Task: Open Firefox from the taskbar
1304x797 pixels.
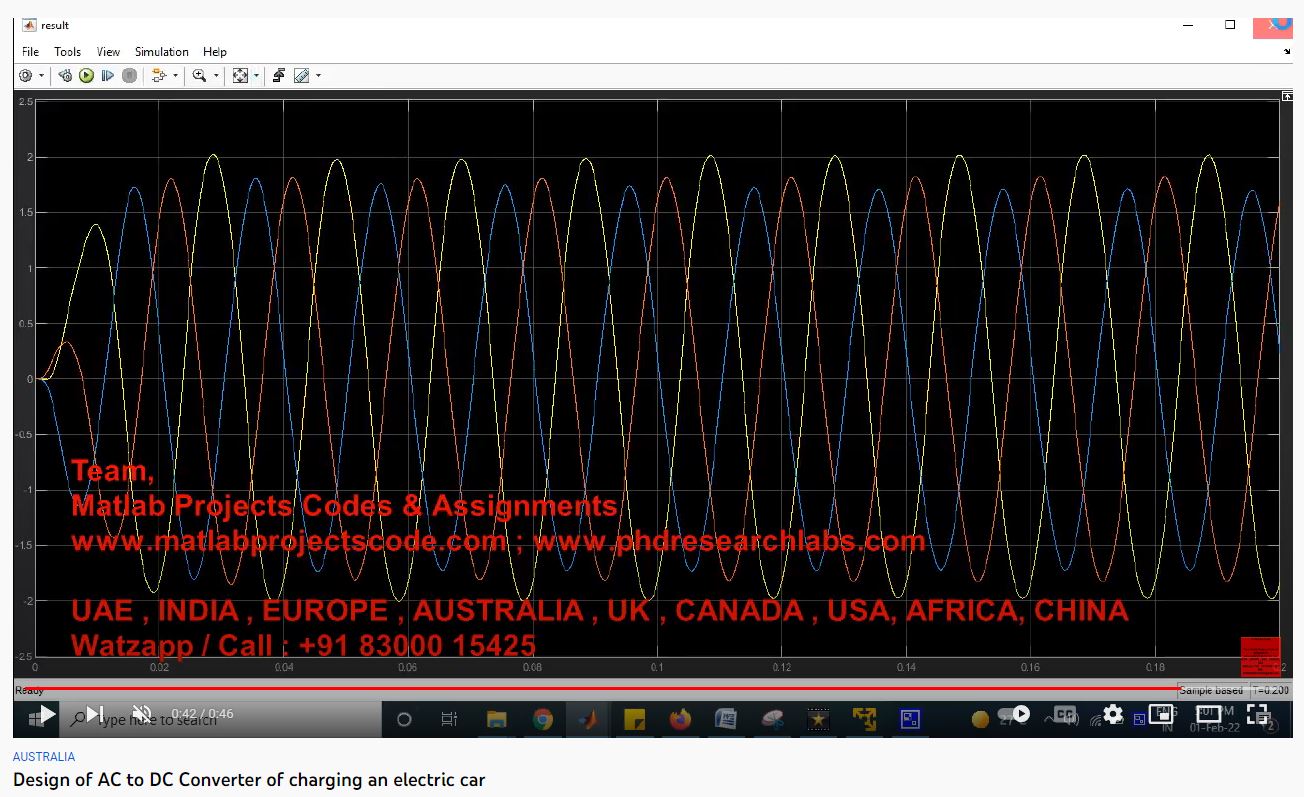Action: (680, 719)
